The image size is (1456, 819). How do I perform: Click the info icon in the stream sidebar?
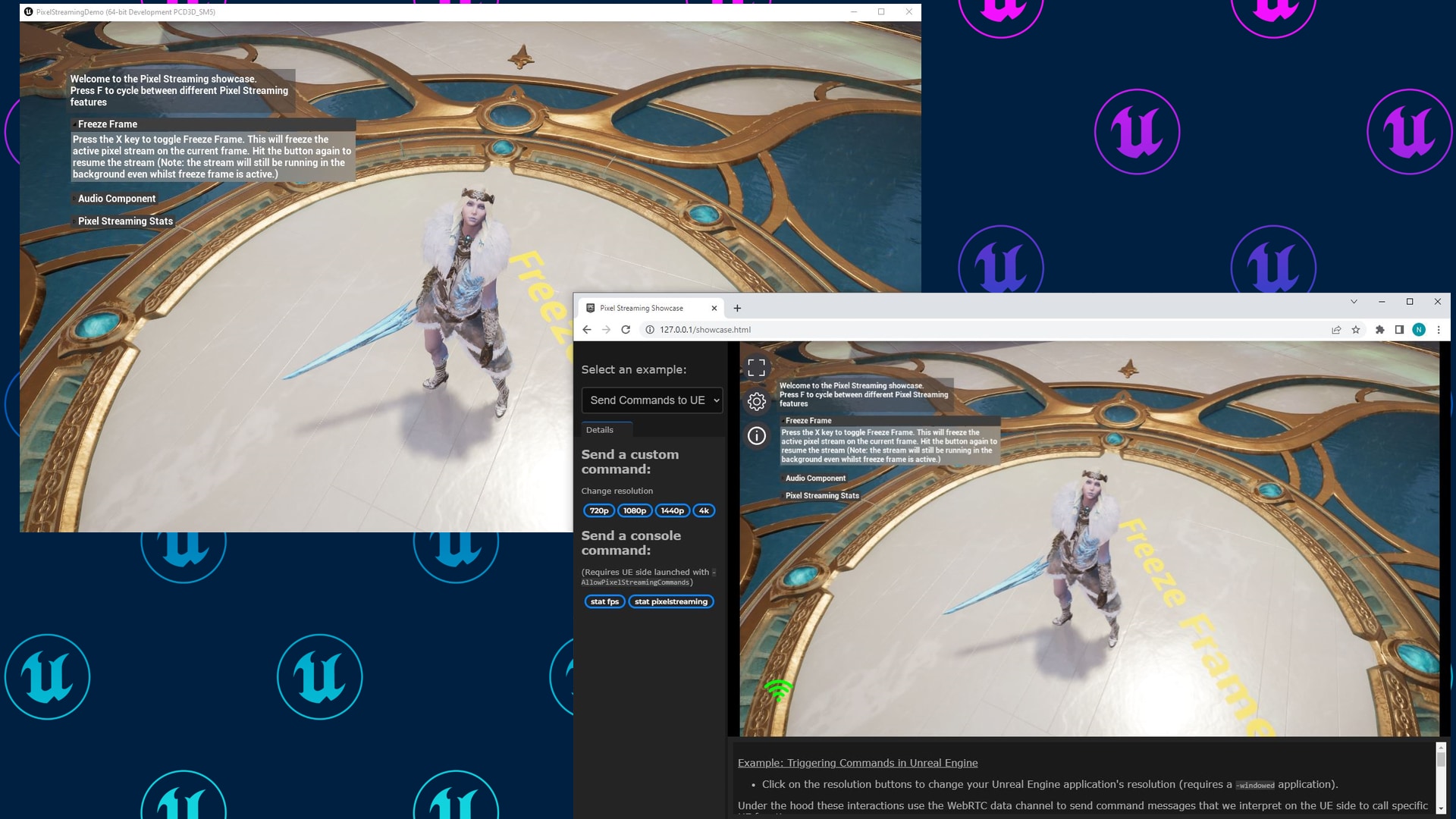pyautogui.click(x=755, y=435)
